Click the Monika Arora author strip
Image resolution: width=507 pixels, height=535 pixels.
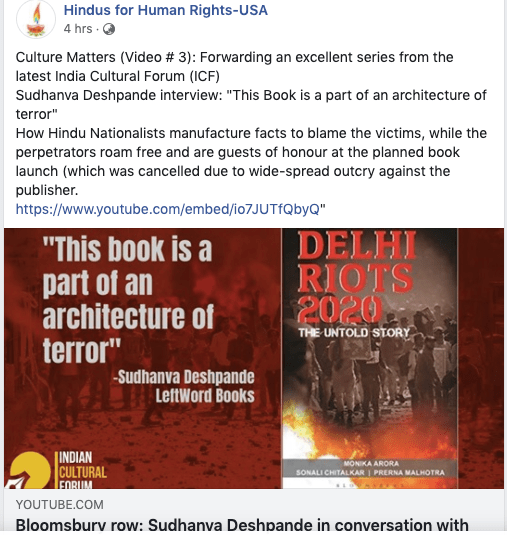coord(371,468)
